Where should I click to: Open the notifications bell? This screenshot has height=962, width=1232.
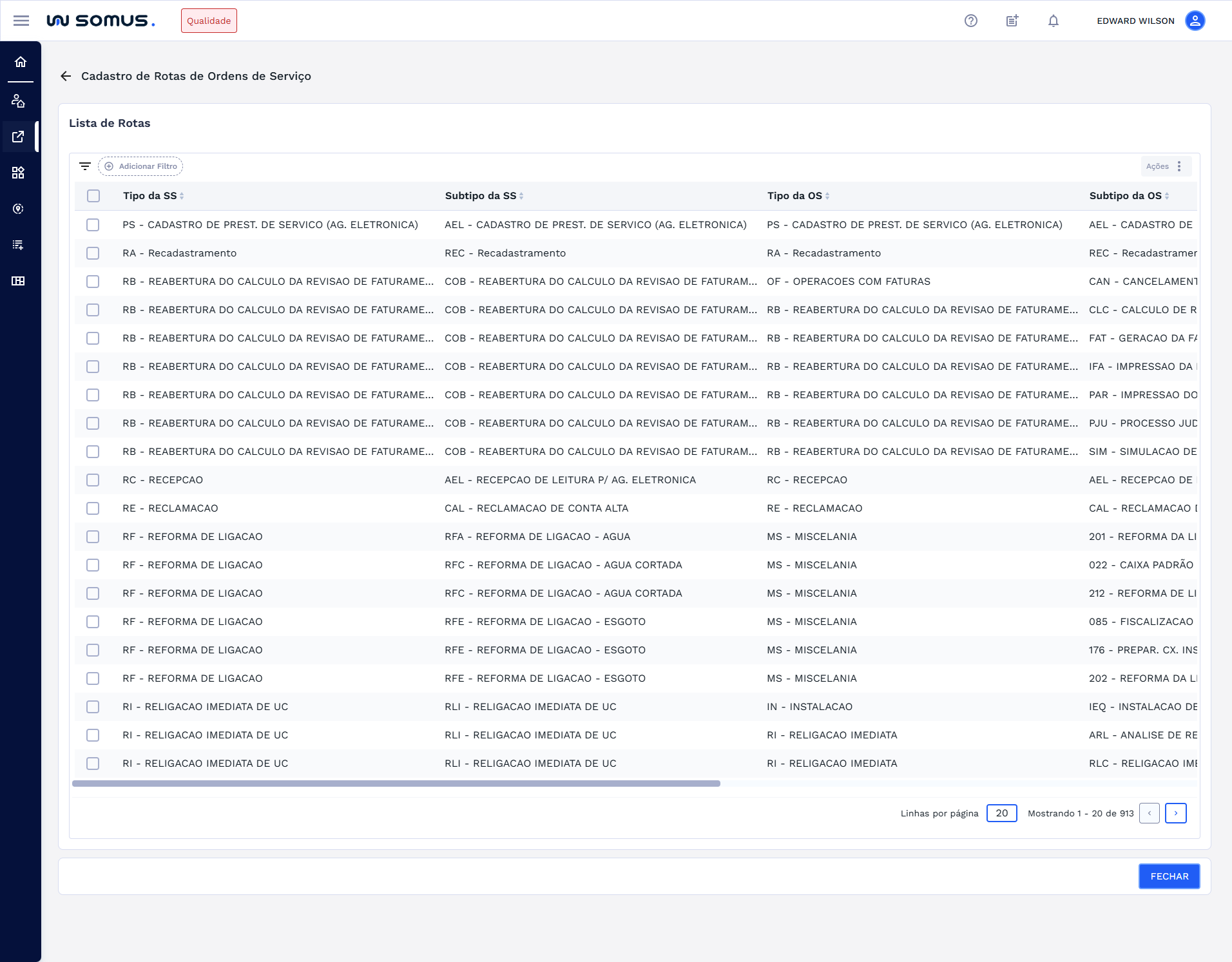(x=1053, y=21)
